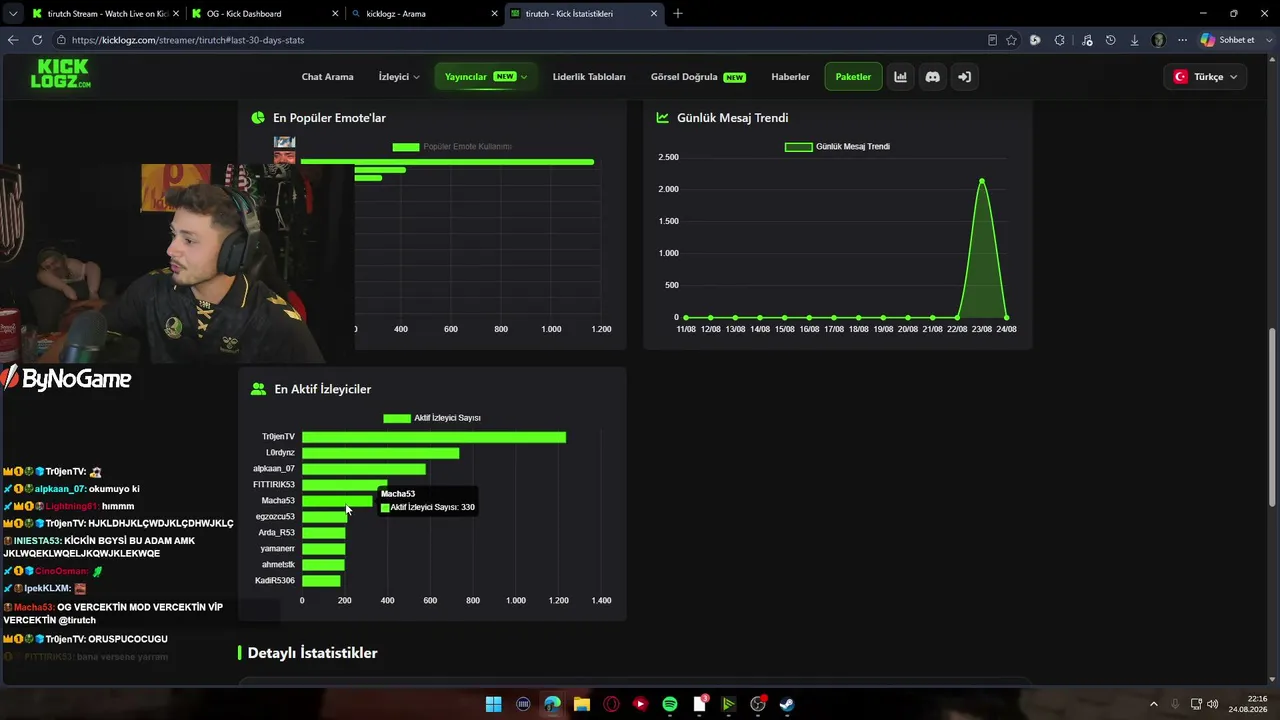Expand the tab search chevron button
This screenshot has height=720, width=1280.
click(x=12, y=13)
